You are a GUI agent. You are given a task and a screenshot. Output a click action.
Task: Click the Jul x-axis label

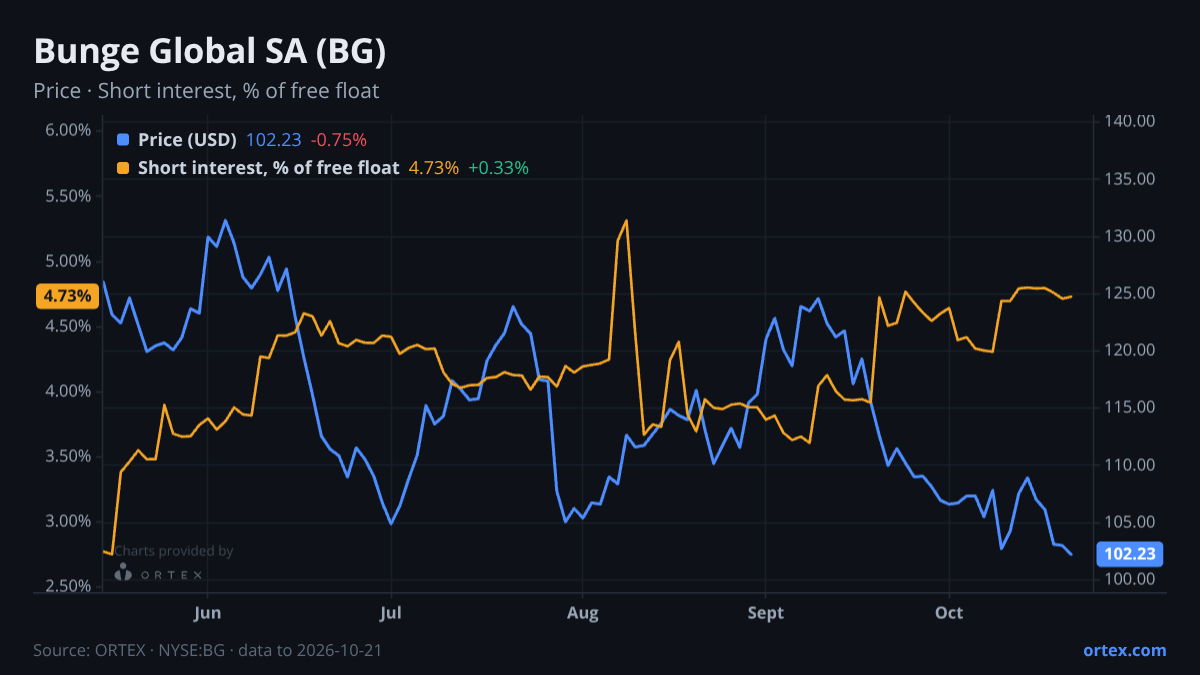click(391, 612)
